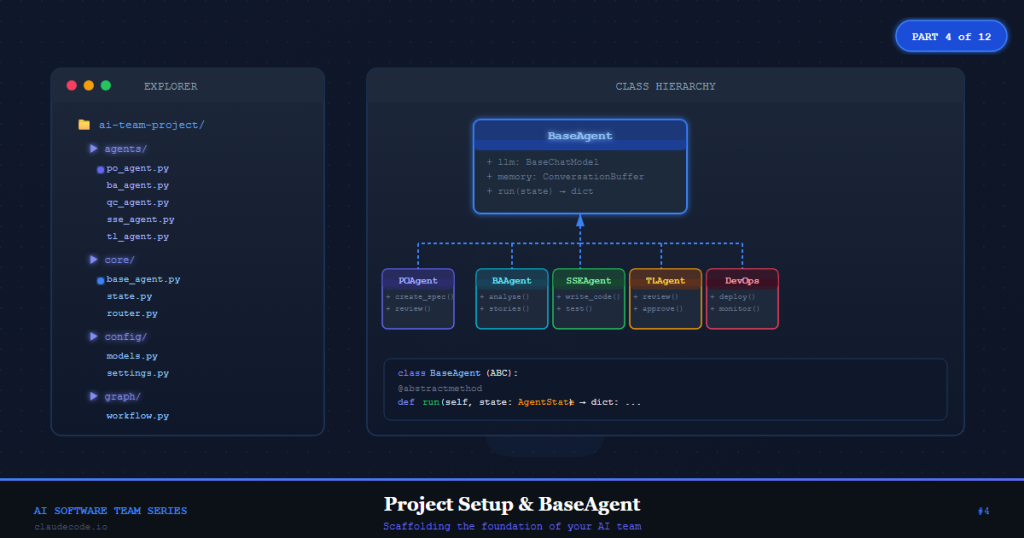Image resolution: width=1024 pixels, height=538 pixels.
Task: Click write_code() in SSEAgent
Action: click(588, 296)
